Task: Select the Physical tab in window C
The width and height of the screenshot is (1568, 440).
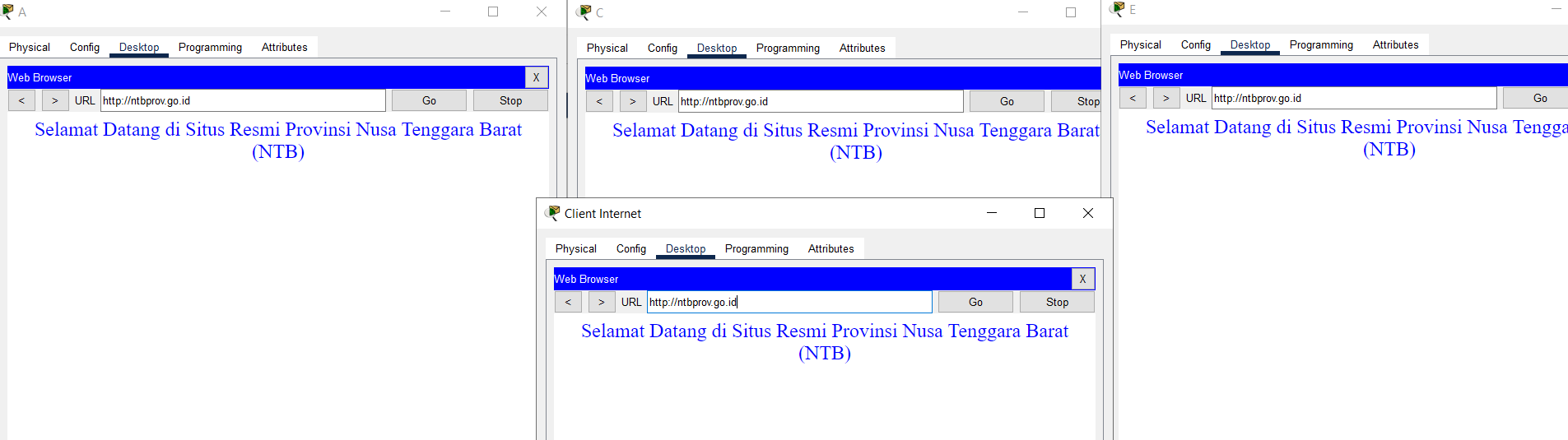Action: point(607,48)
